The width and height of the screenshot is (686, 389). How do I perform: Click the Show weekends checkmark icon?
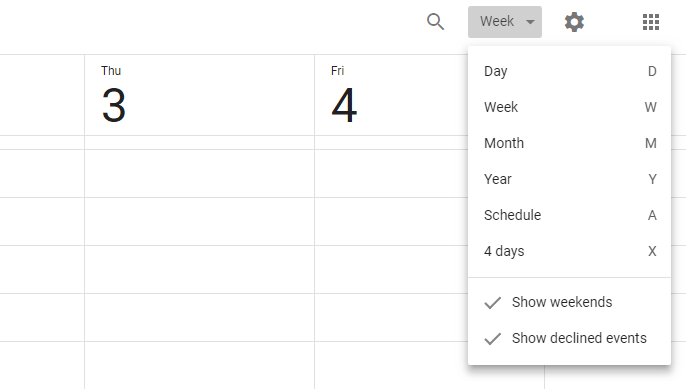[493, 303]
